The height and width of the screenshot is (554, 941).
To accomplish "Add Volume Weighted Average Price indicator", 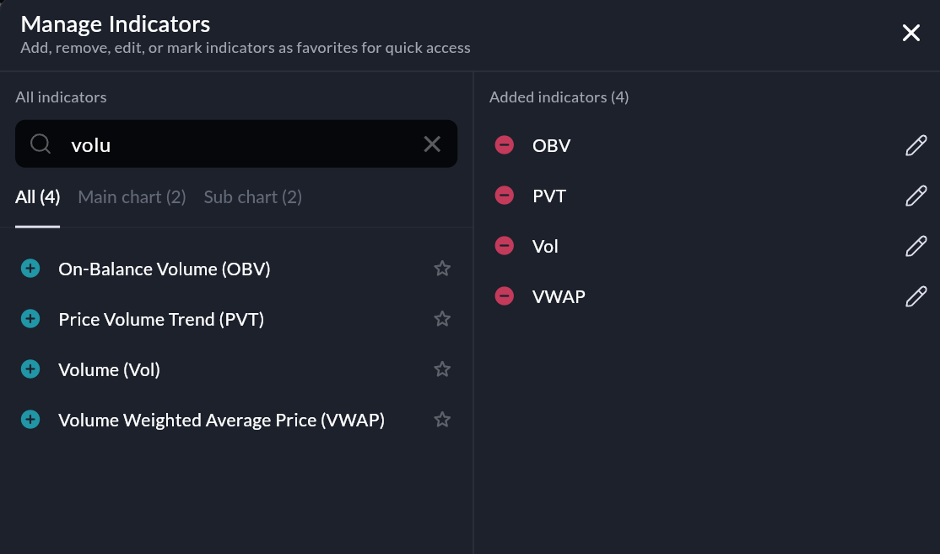I will (30, 420).
